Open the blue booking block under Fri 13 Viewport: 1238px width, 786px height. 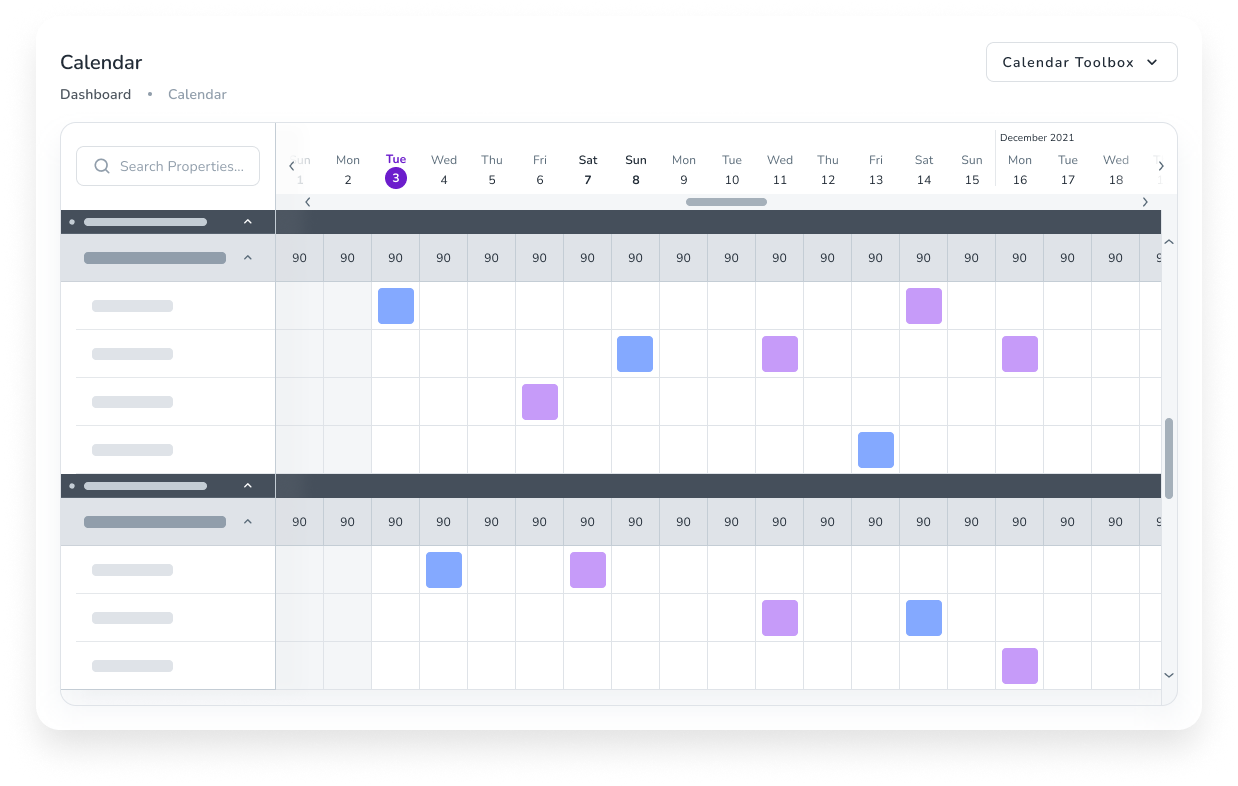876,450
